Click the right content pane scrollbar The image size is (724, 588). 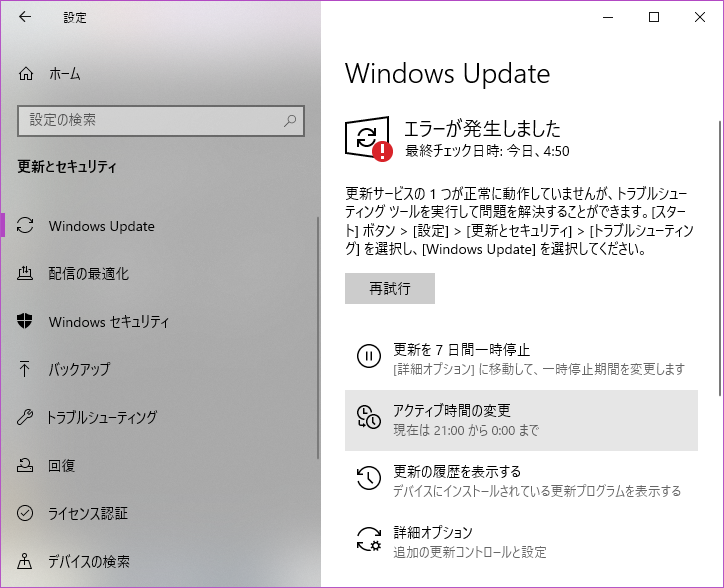[x=719, y=258]
